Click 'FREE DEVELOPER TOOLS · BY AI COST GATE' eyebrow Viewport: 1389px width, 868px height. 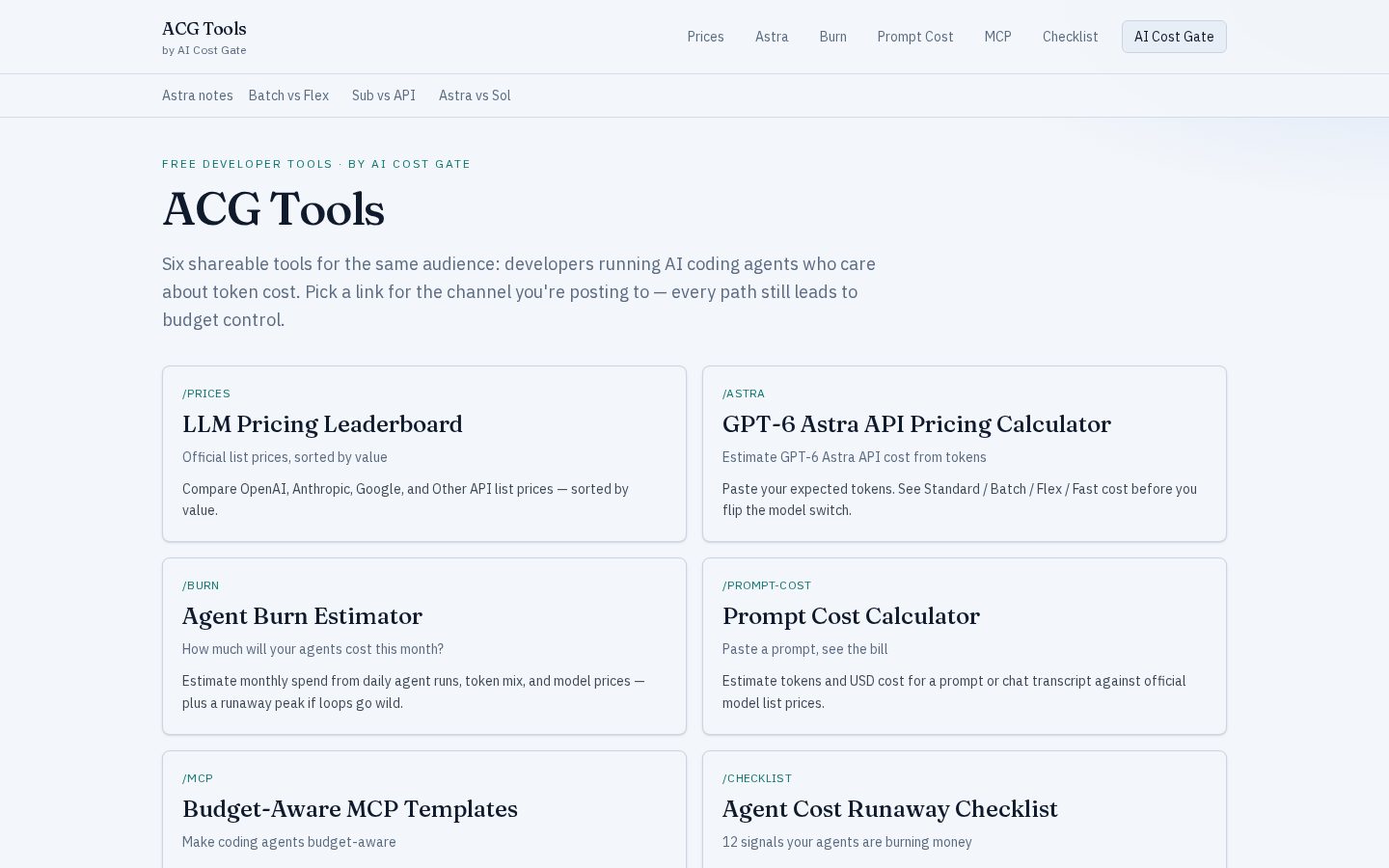(x=316, y=164)
